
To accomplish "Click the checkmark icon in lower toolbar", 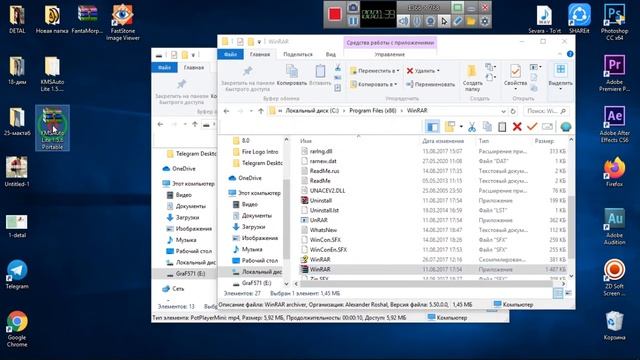I will click(x=531, y=127).
